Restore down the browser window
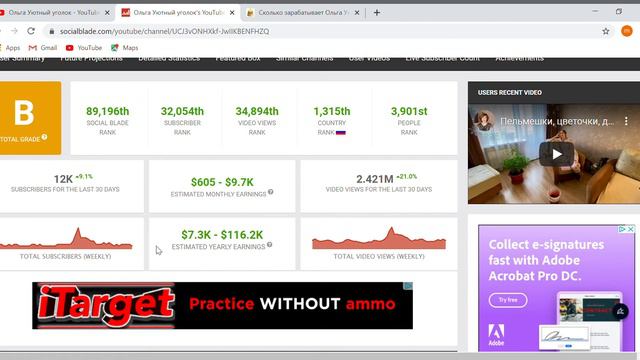Viewport: 640px width, 360px height. pos(619,11)
